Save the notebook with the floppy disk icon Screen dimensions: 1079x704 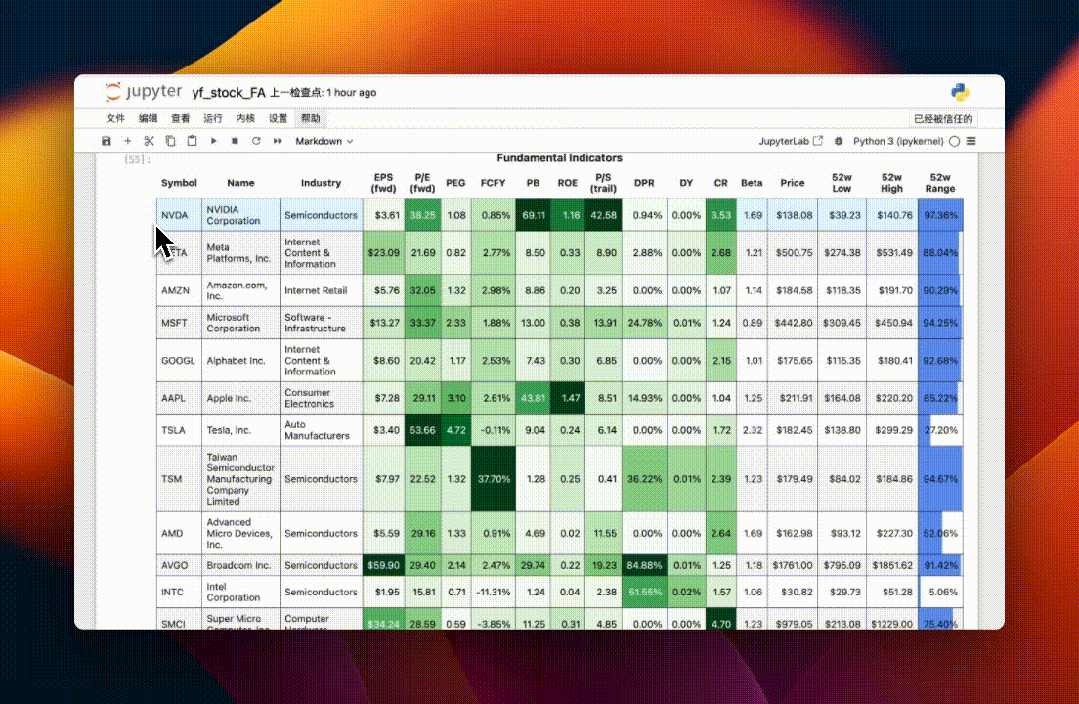tap(106, 141)
